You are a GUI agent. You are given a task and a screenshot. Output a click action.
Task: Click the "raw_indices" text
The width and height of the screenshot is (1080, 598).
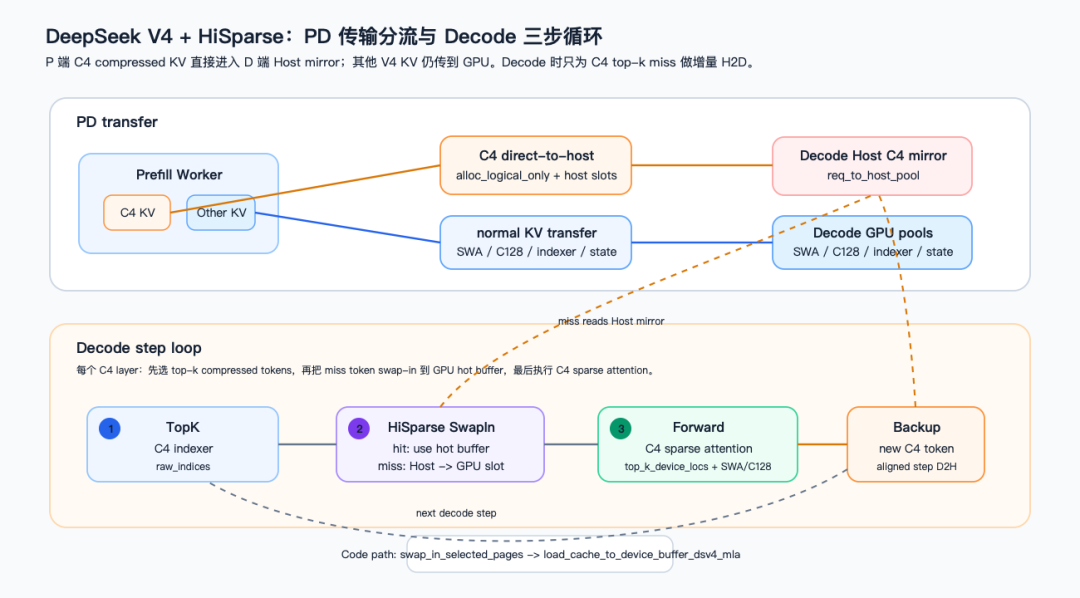point(183,466)
